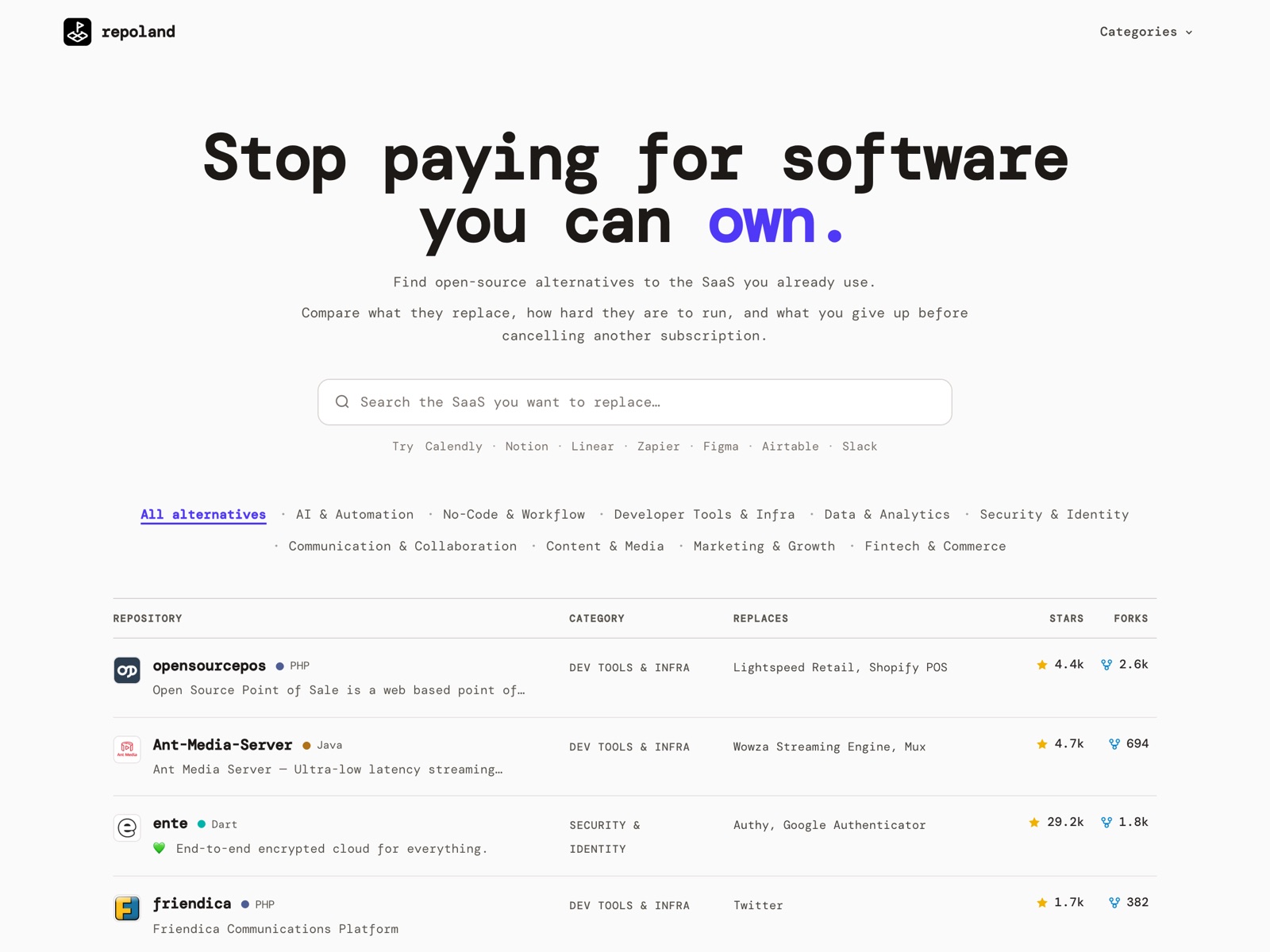
Task: Click the fork icon in Ant-Media-Server row
Action: pyautogui.click(x=1114, y=744)
